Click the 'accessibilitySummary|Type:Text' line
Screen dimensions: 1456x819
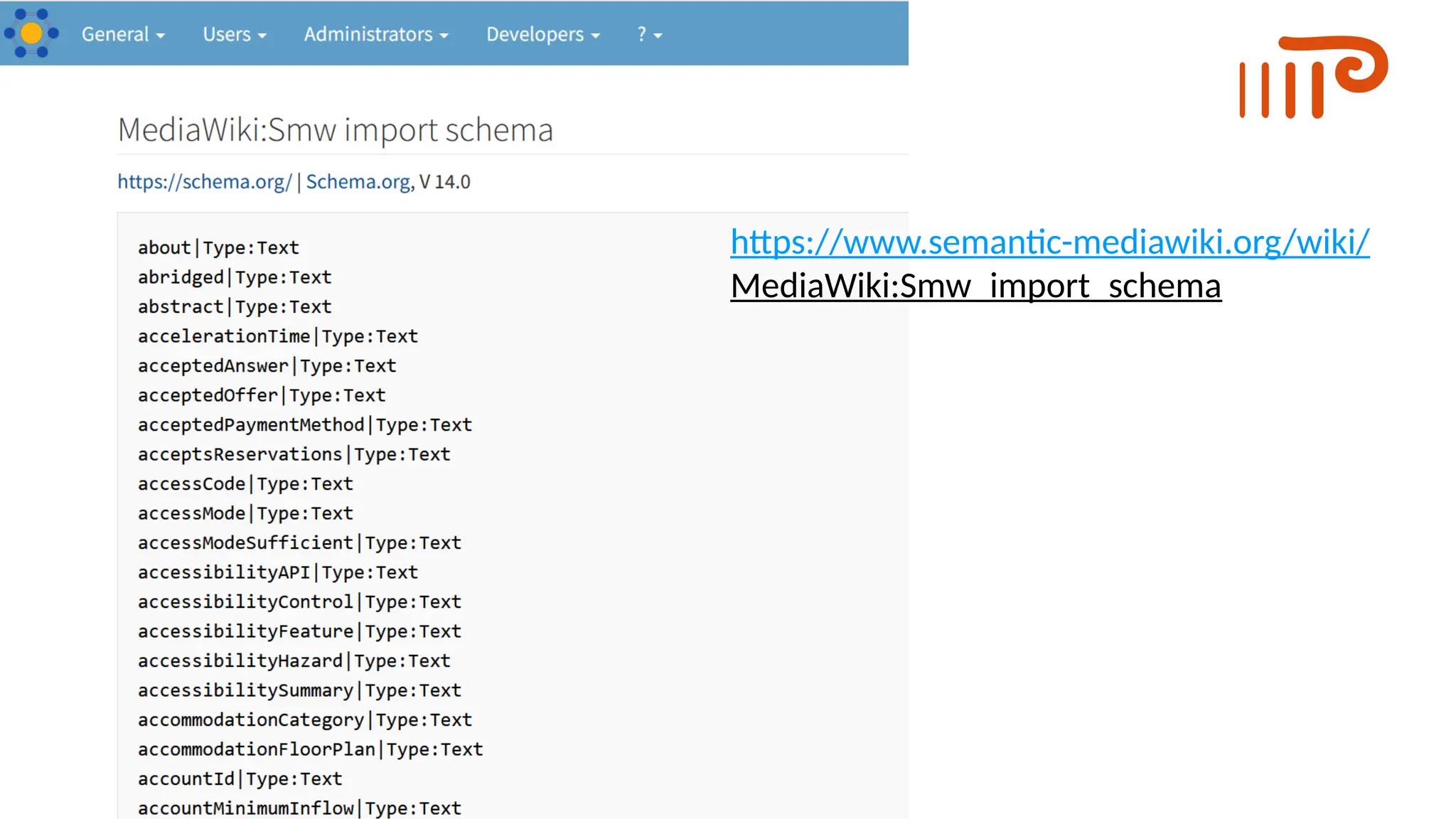299,690
